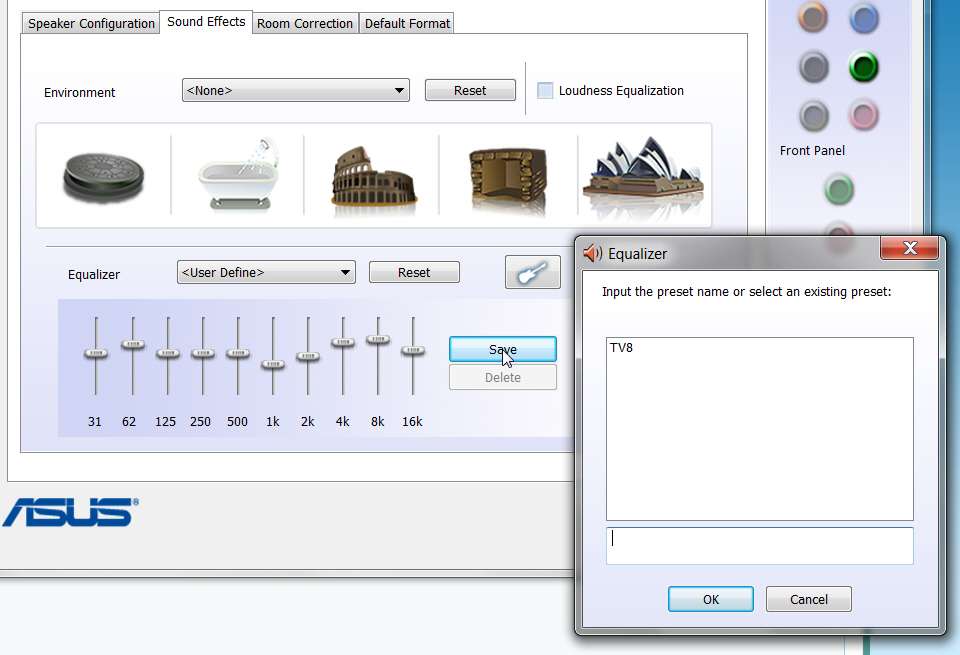Click the 4k slider handle

pos(343,342)
